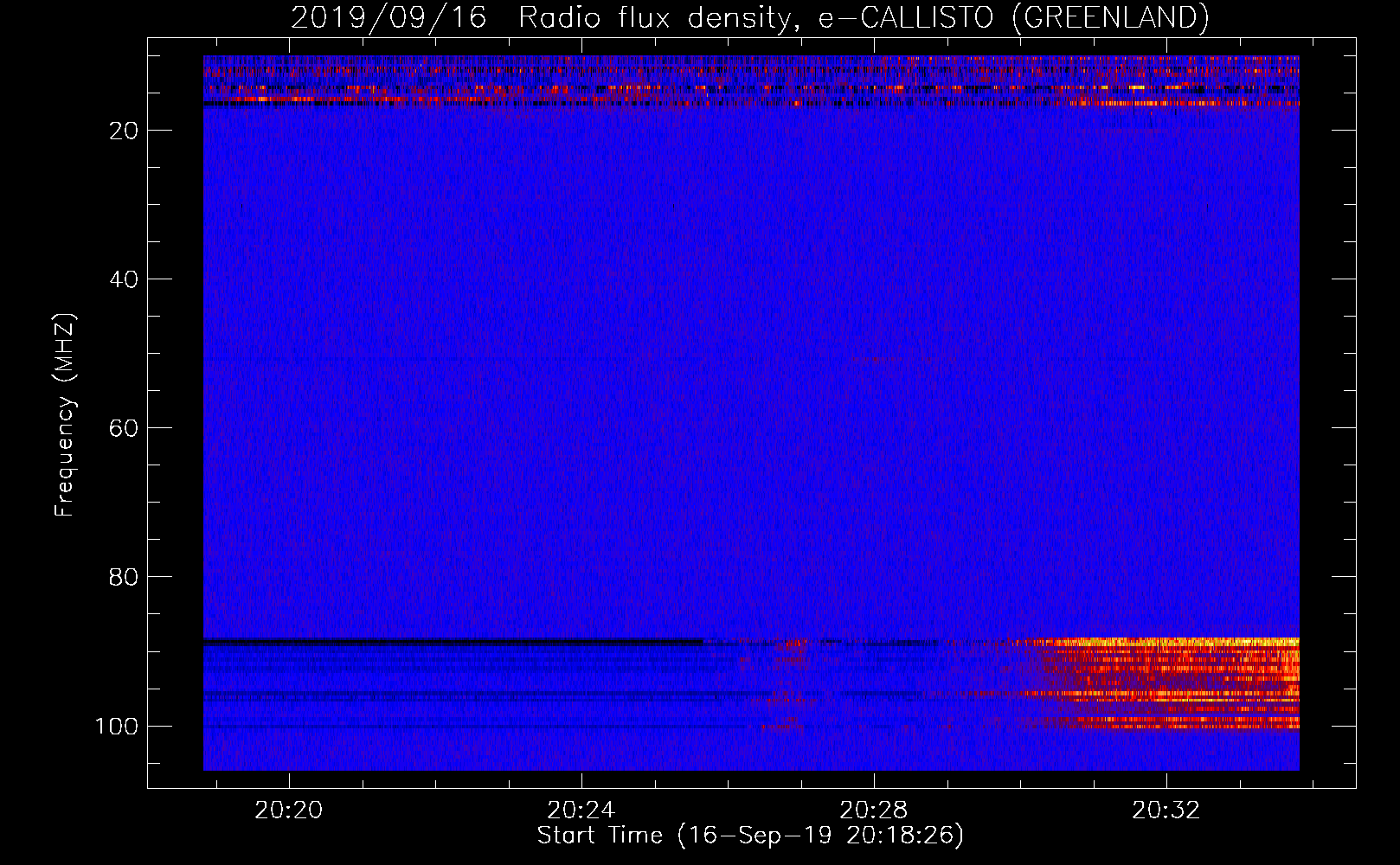Viewport: 1400px width, 865px height.
Task: Click the 20:28 time tick label
Action: tap(874, 811)
